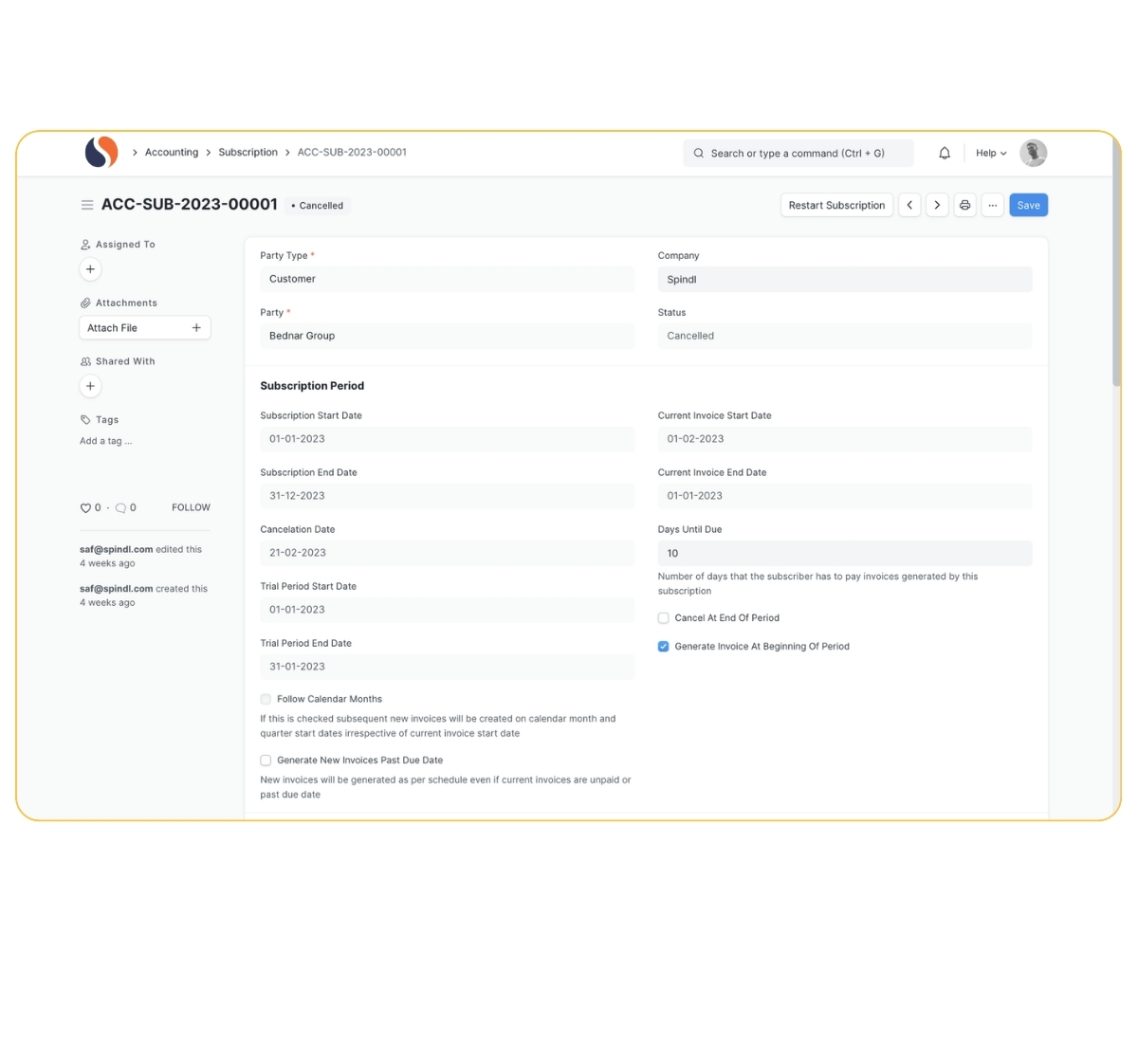Open the user avatar menu
The width and height of the screenshot is (1138, 1064).
[x=1033, y=153]
